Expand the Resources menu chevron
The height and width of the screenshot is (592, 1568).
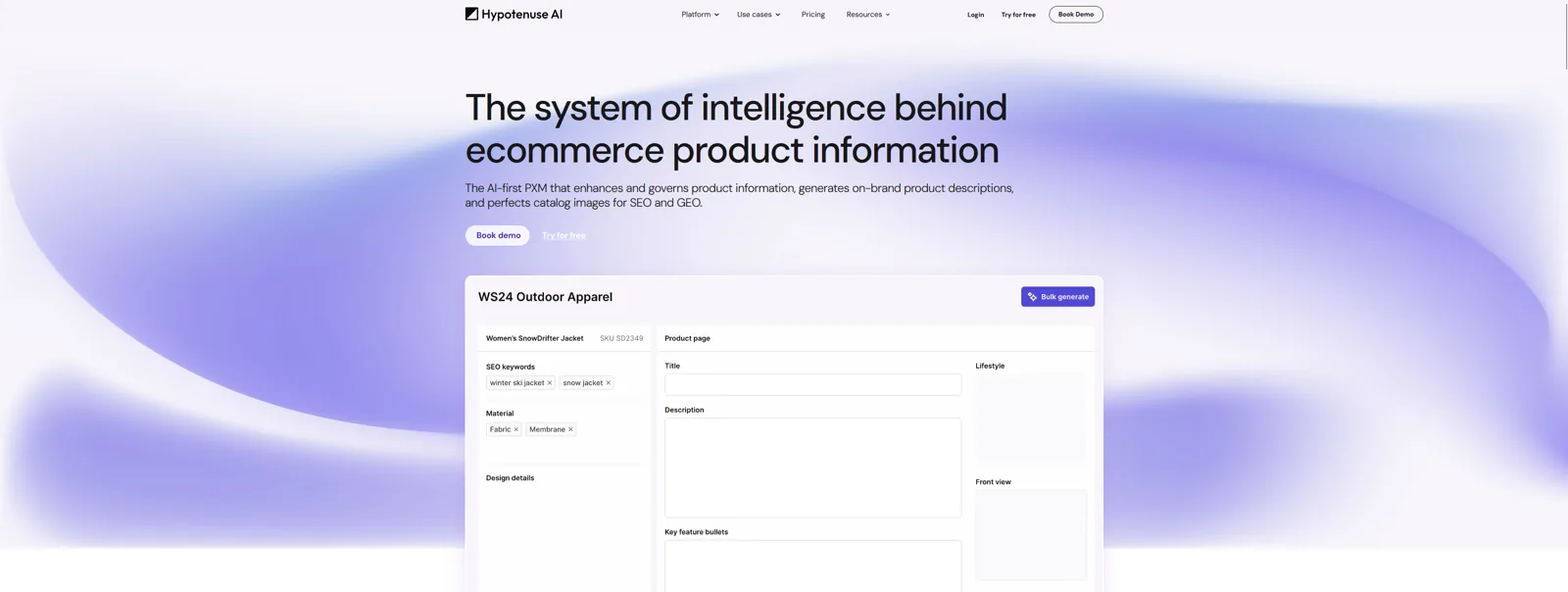[x=888, y=15]
